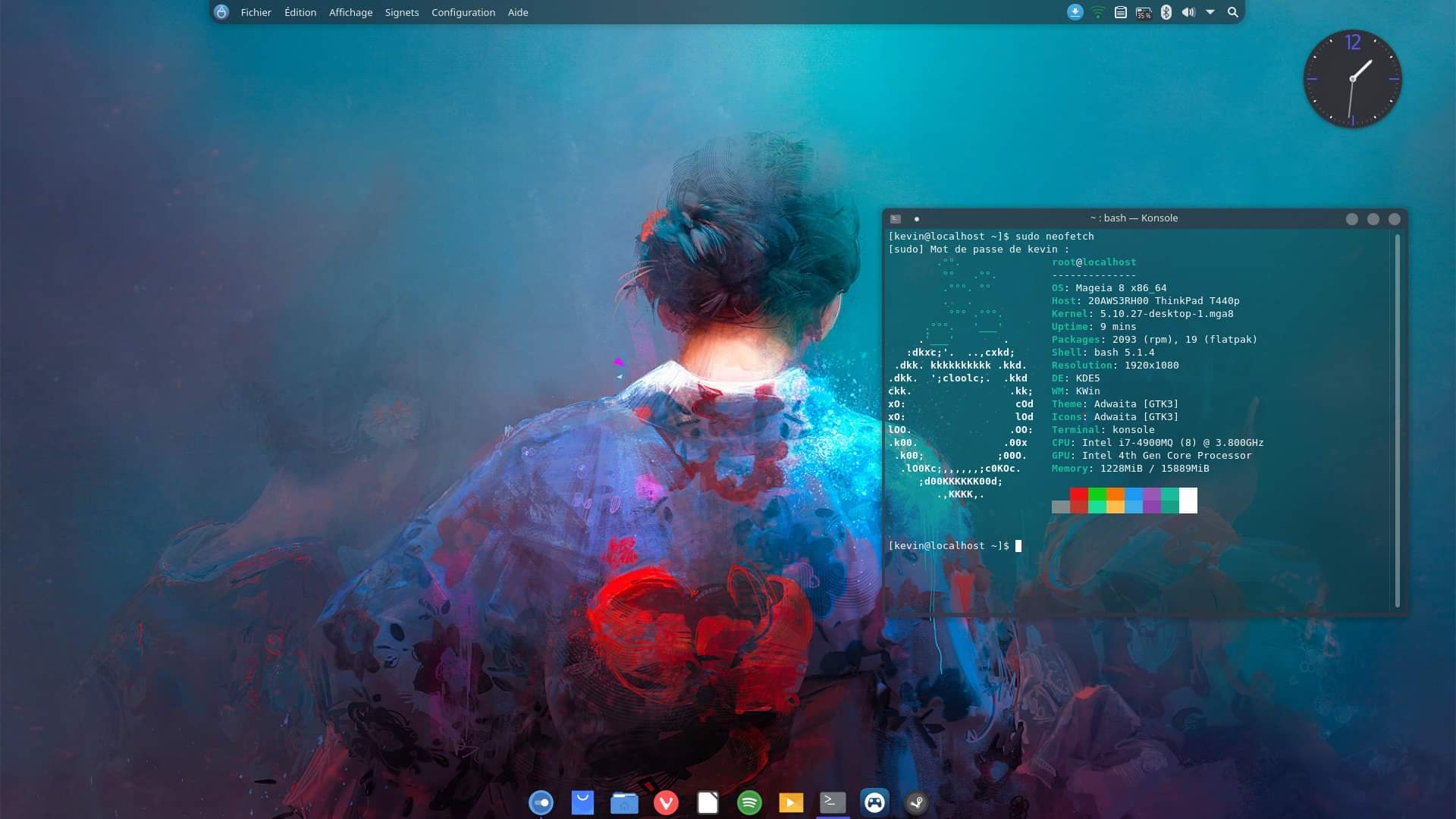This screenshot has height=819, width=1456.
Task: Expand hidden system tray icons arrow
Action: tap(1210, 12)
